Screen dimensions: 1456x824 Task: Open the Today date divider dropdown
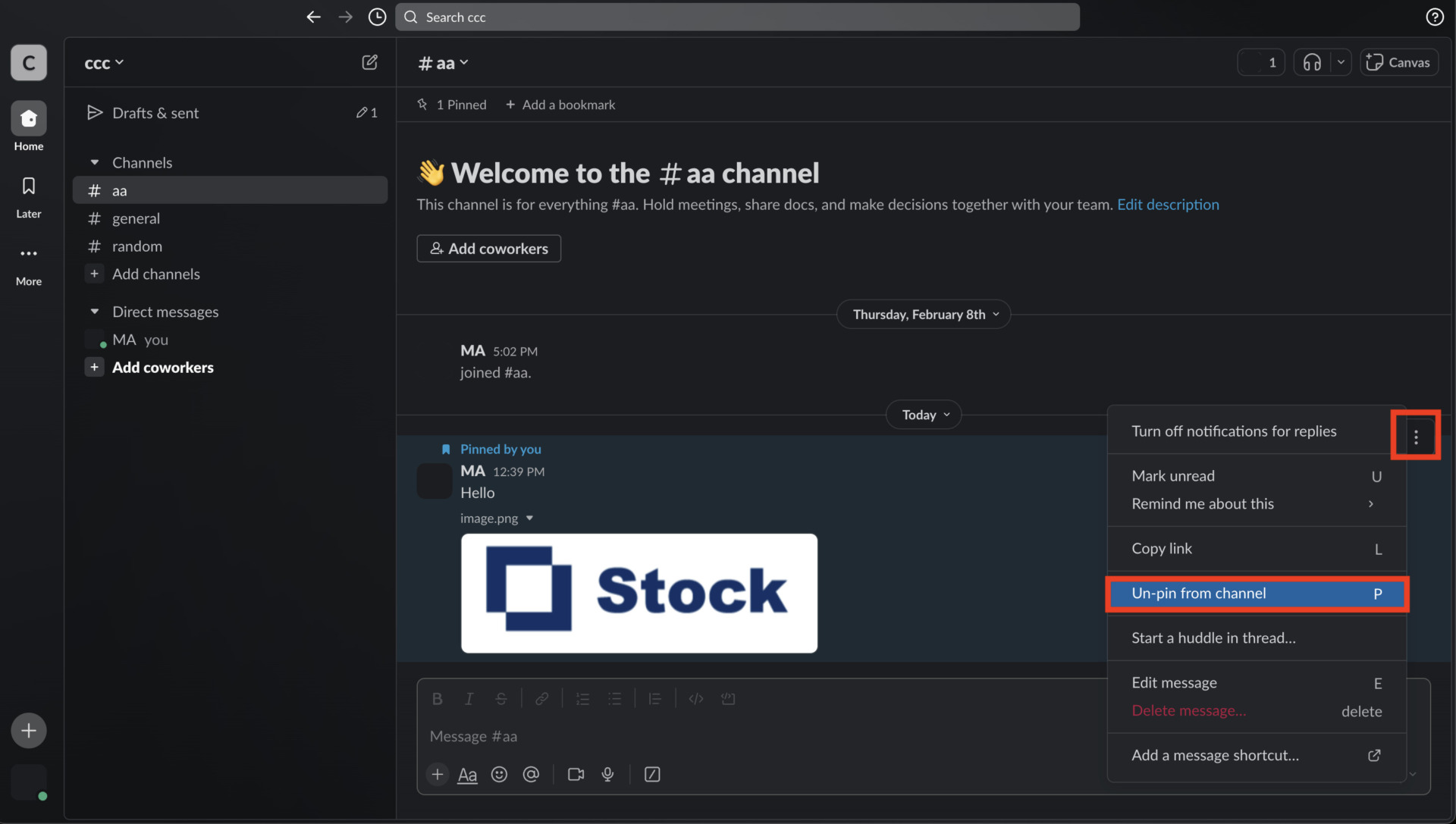click(923, 414)
